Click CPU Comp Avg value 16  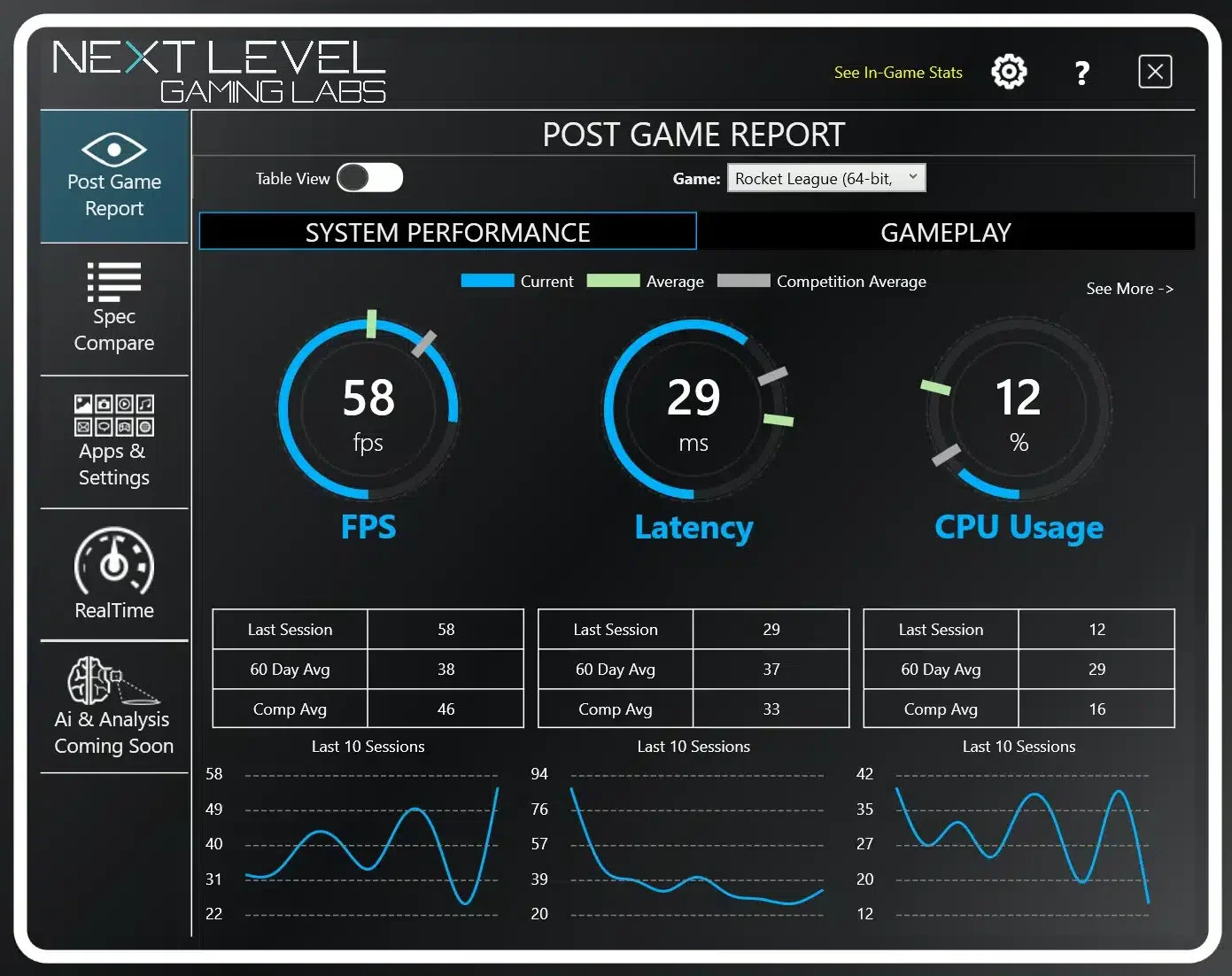tap(1096, 709)
